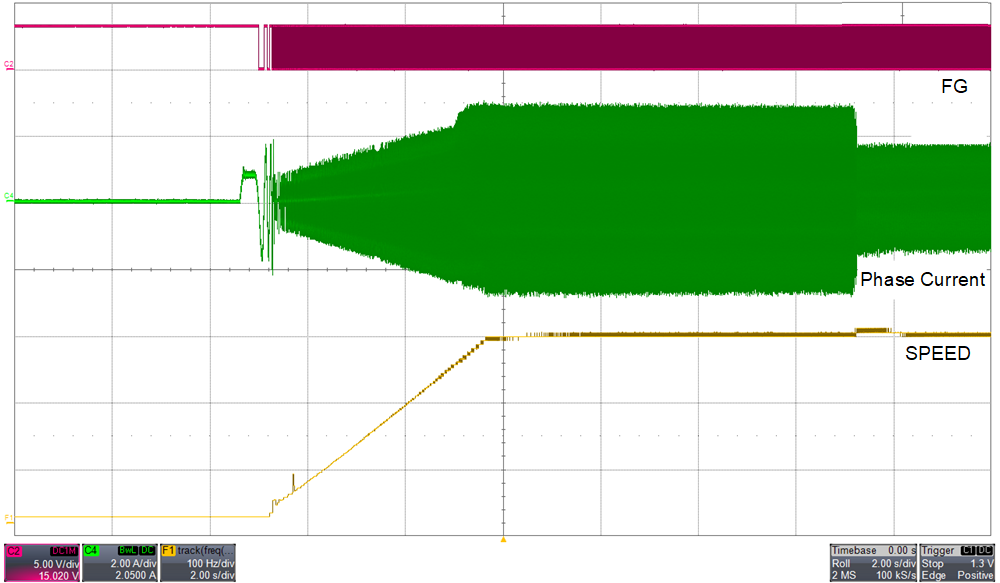Click the C1 source badge in Trigger box
Viewport: 1000px width, 583px height.
pos(968,550)
